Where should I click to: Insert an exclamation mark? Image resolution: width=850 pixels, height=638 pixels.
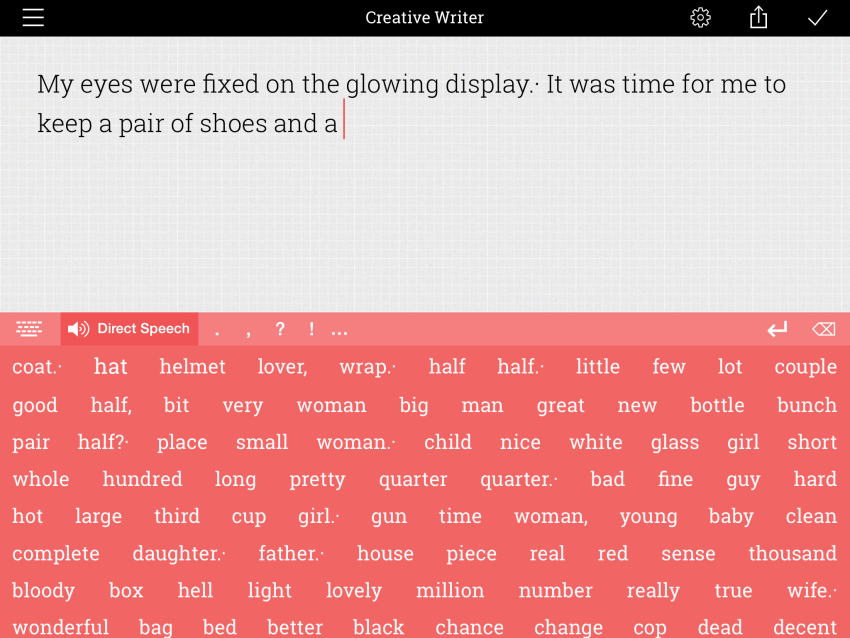311,328
